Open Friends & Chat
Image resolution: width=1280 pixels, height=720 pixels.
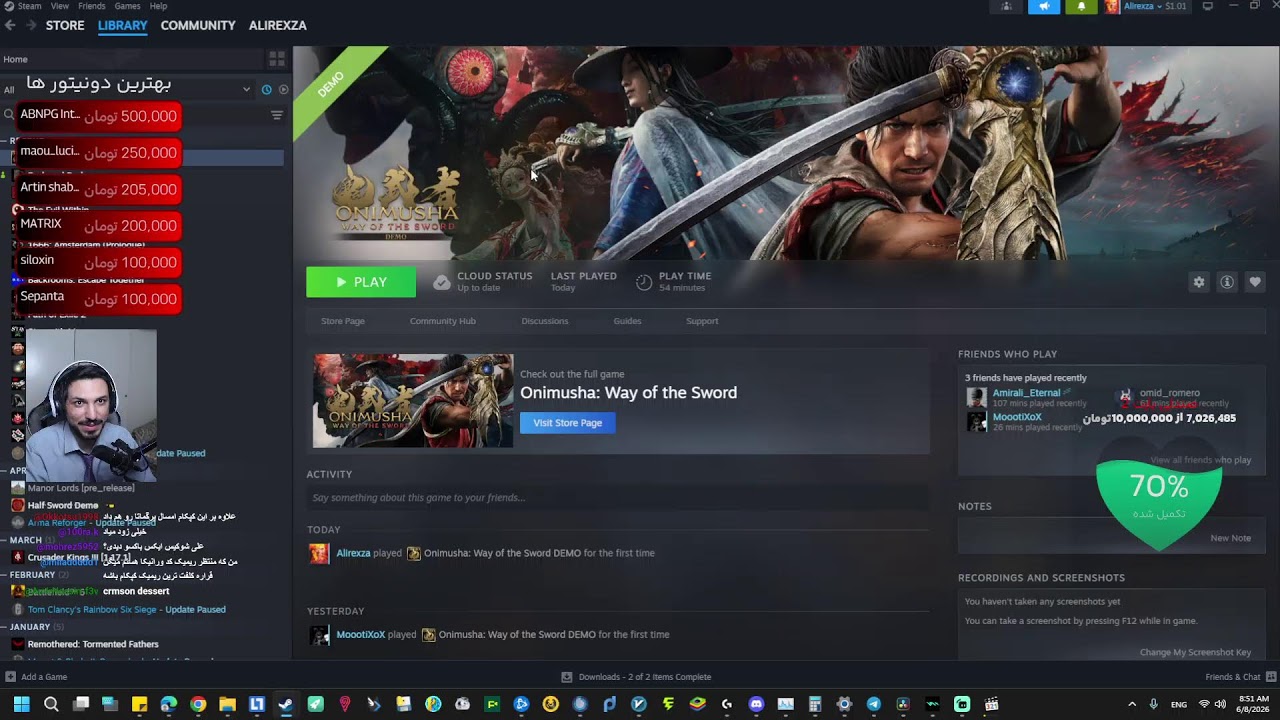coord(1233,677)
